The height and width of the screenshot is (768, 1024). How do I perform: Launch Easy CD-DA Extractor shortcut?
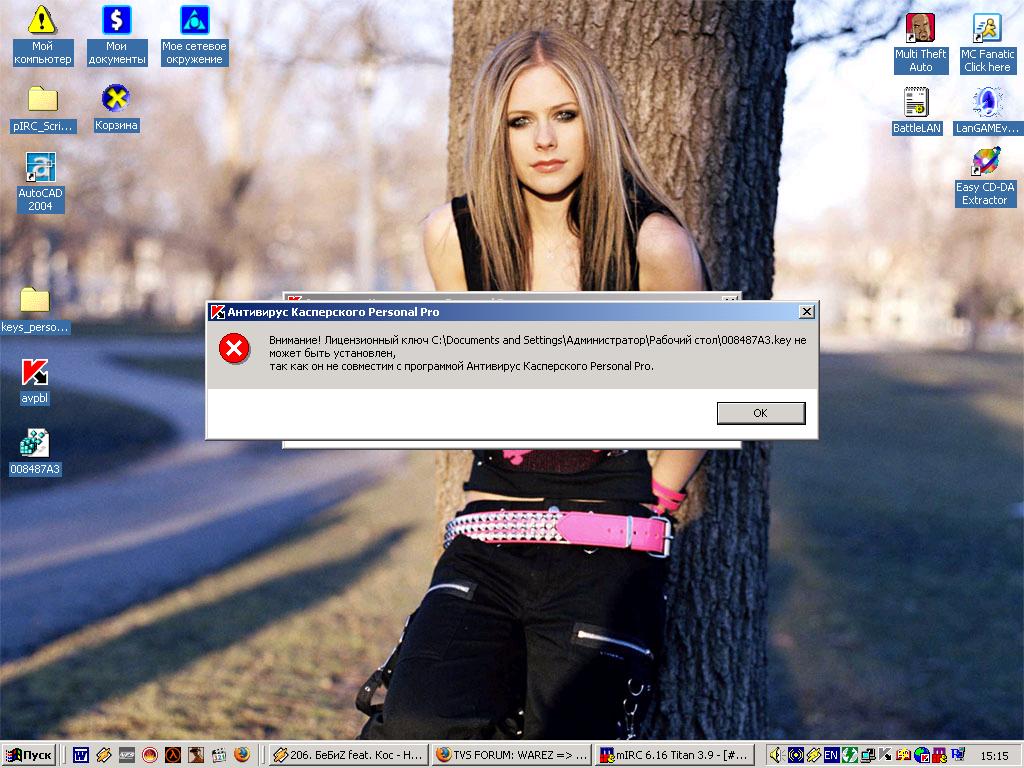point(985,162)
